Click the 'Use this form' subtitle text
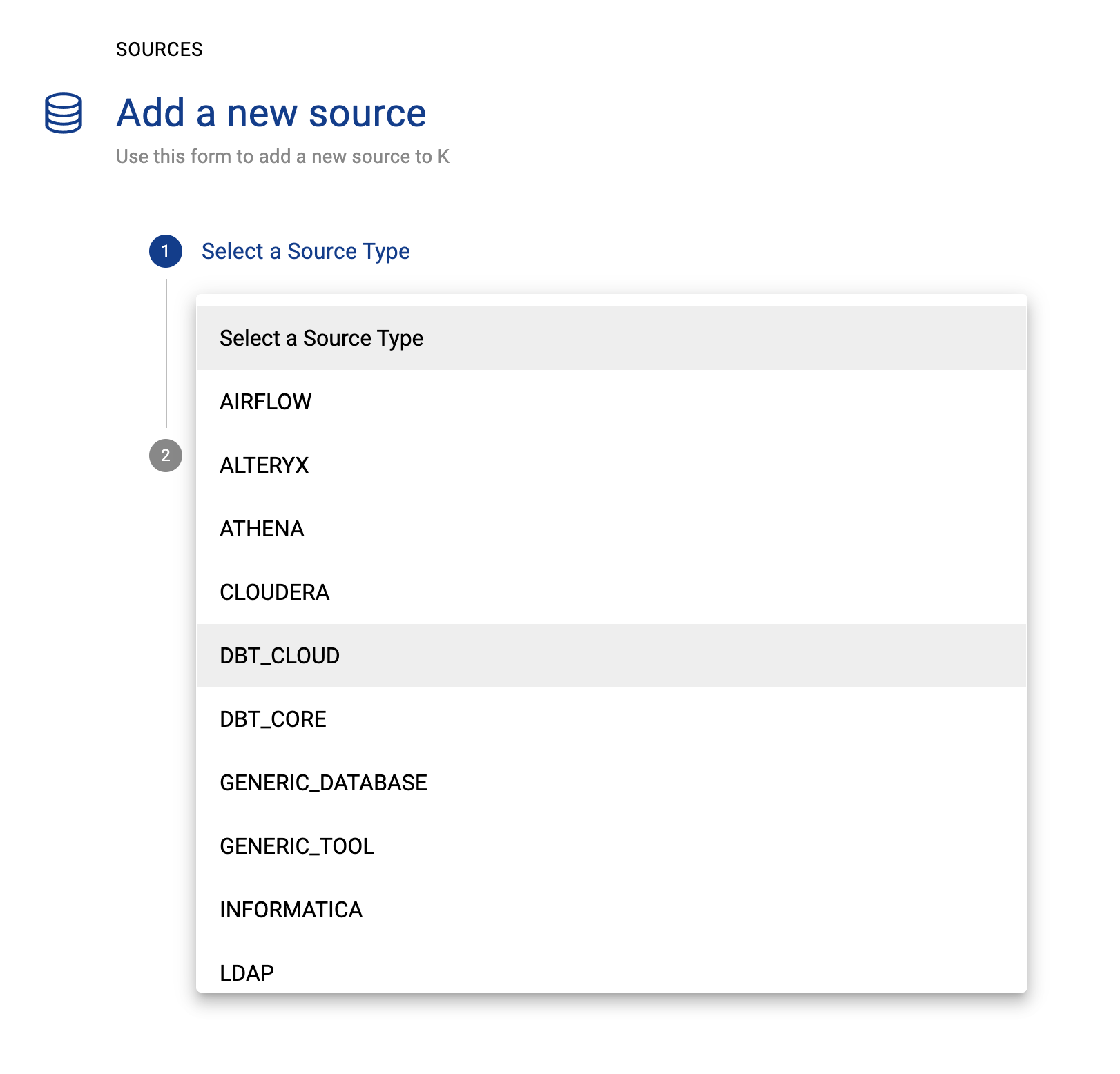This screenshot has height=1074, width=1120. 282,157
